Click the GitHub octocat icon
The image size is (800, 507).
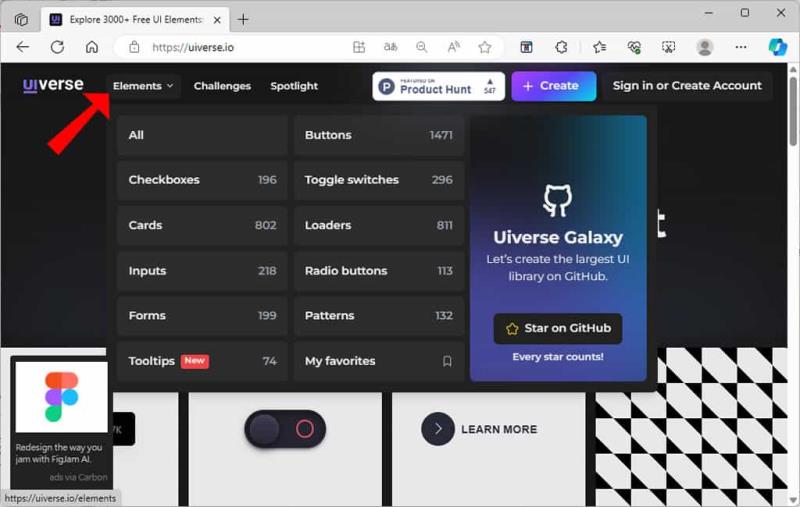tap(558, 200)
